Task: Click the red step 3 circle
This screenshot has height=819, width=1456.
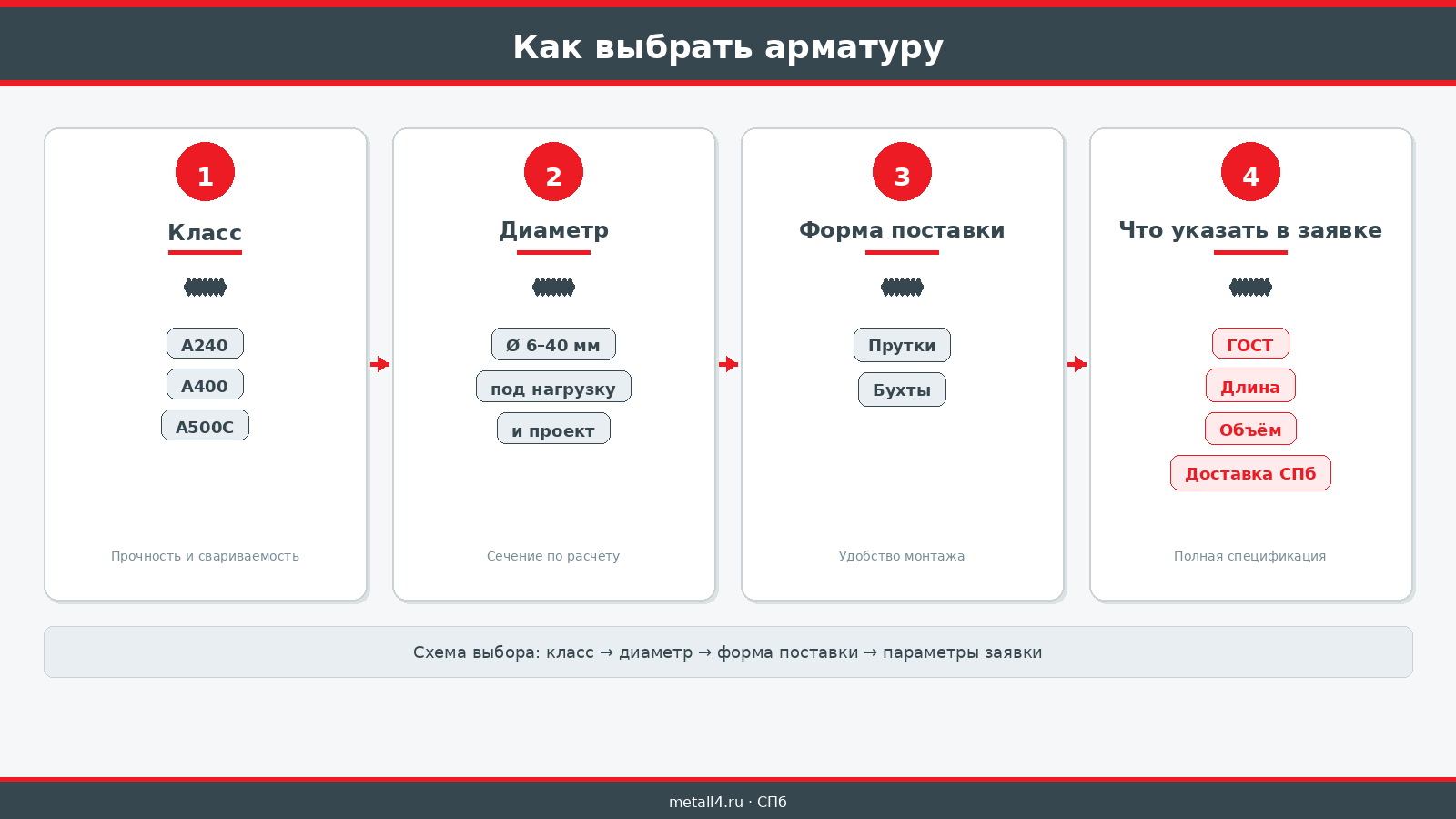Action: [x=902, y=171]
